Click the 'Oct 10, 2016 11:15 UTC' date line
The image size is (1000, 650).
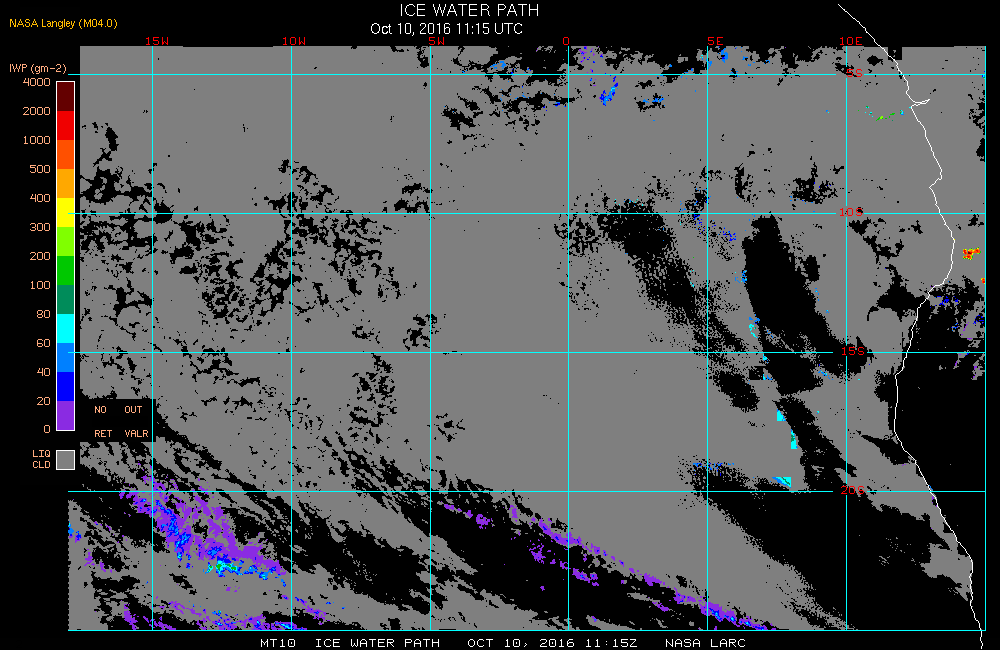(x=446, y=29)
